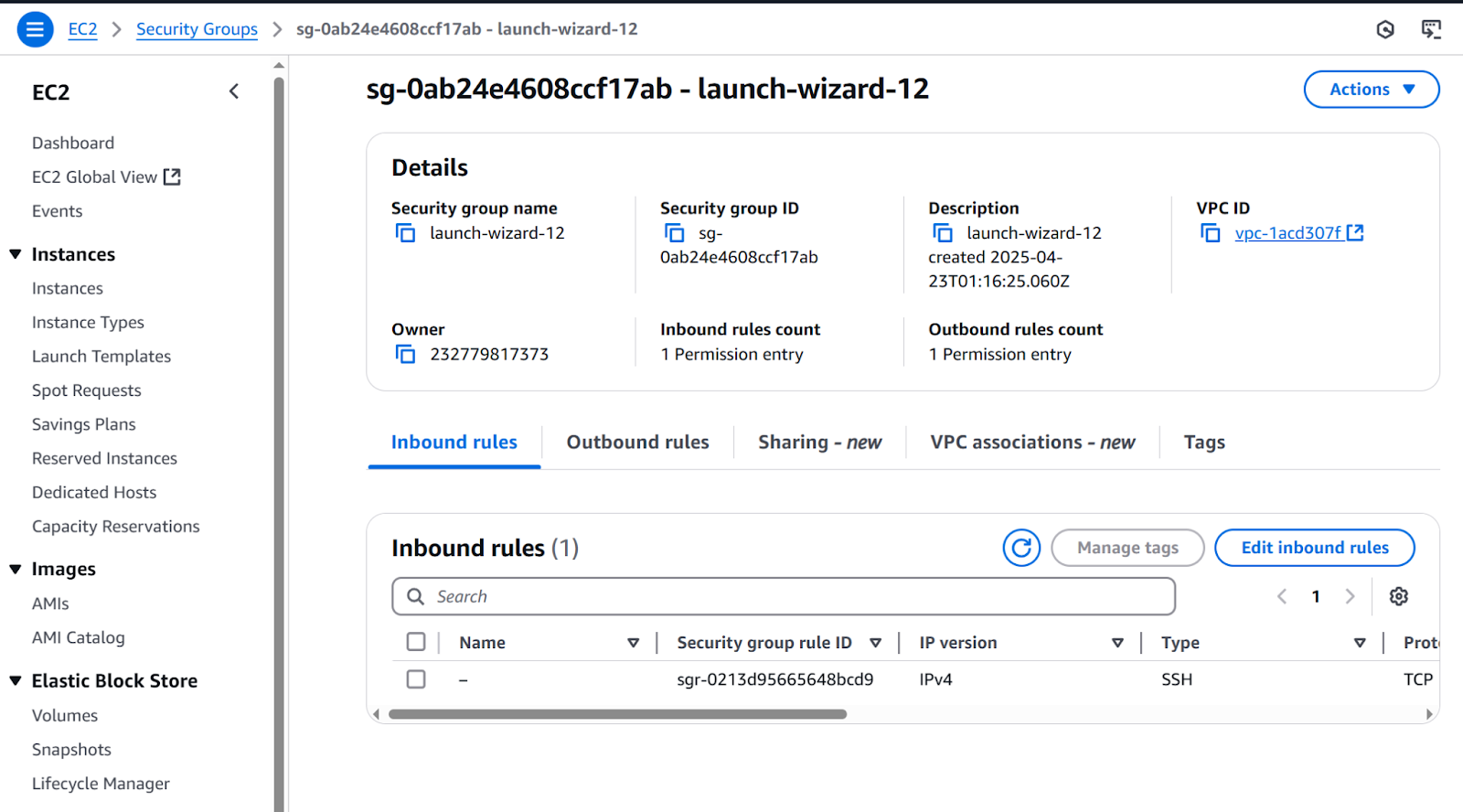Open Reserved Instances in sidebar
This screenshot has height=812, width=1463.
pyautogui.click(x=104, y=458)
